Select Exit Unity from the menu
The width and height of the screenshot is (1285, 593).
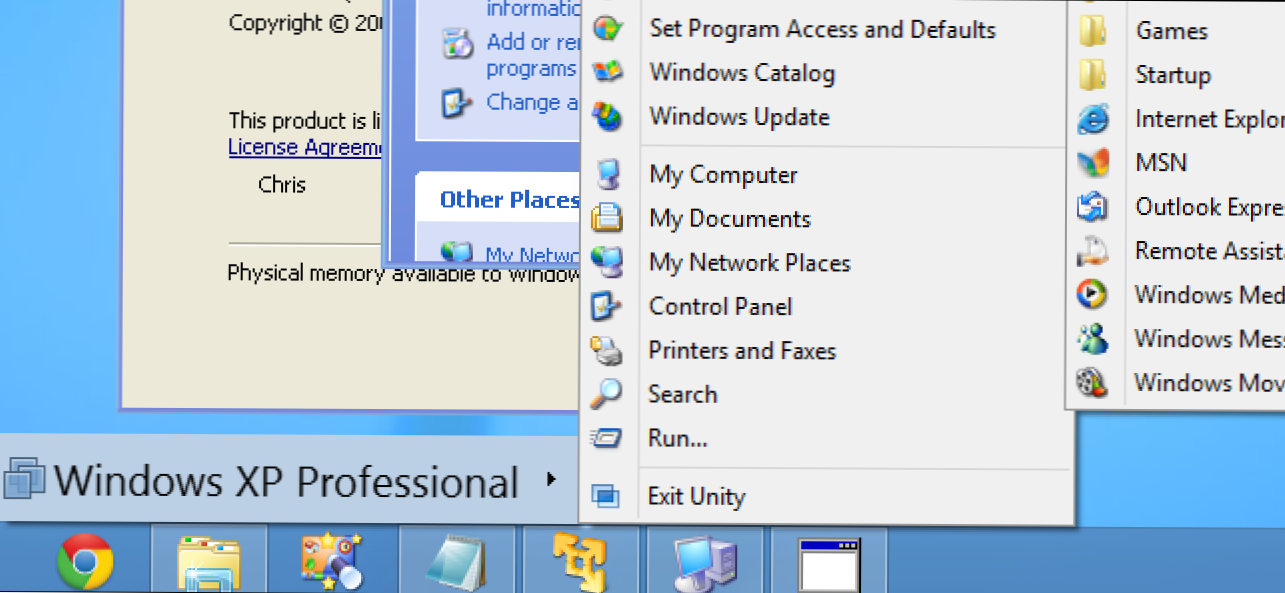[696, 497]
